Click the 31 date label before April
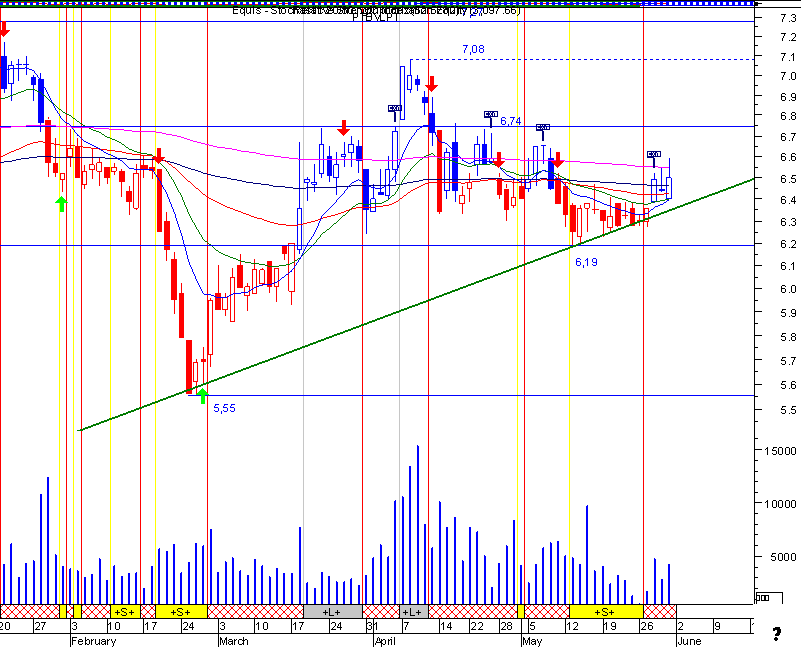This screenshot has height=647, width=801. tap(372, 626)
